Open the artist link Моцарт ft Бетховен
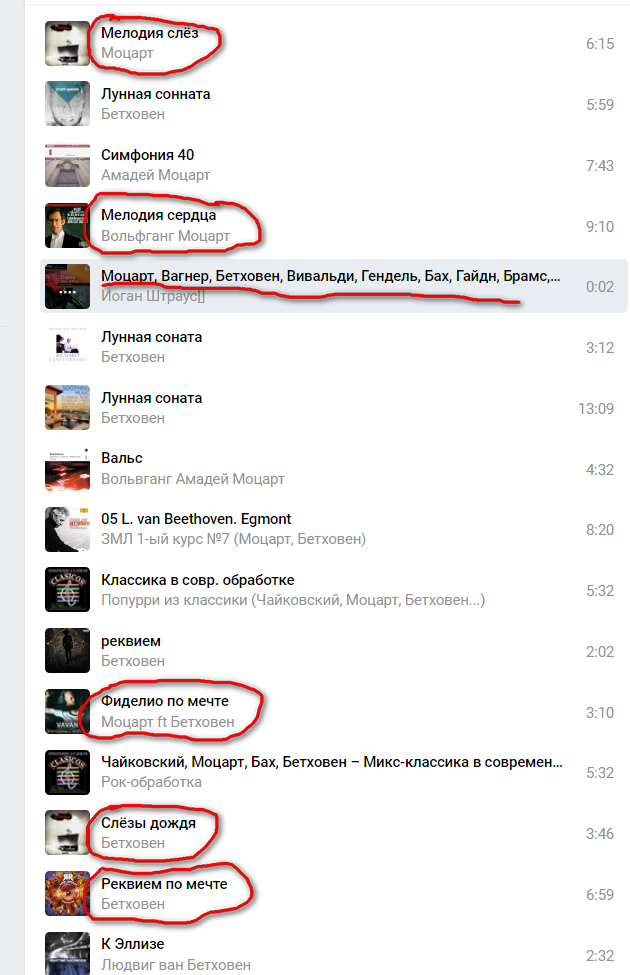This screenshot has width=630, height=975. tap(168, 722)
